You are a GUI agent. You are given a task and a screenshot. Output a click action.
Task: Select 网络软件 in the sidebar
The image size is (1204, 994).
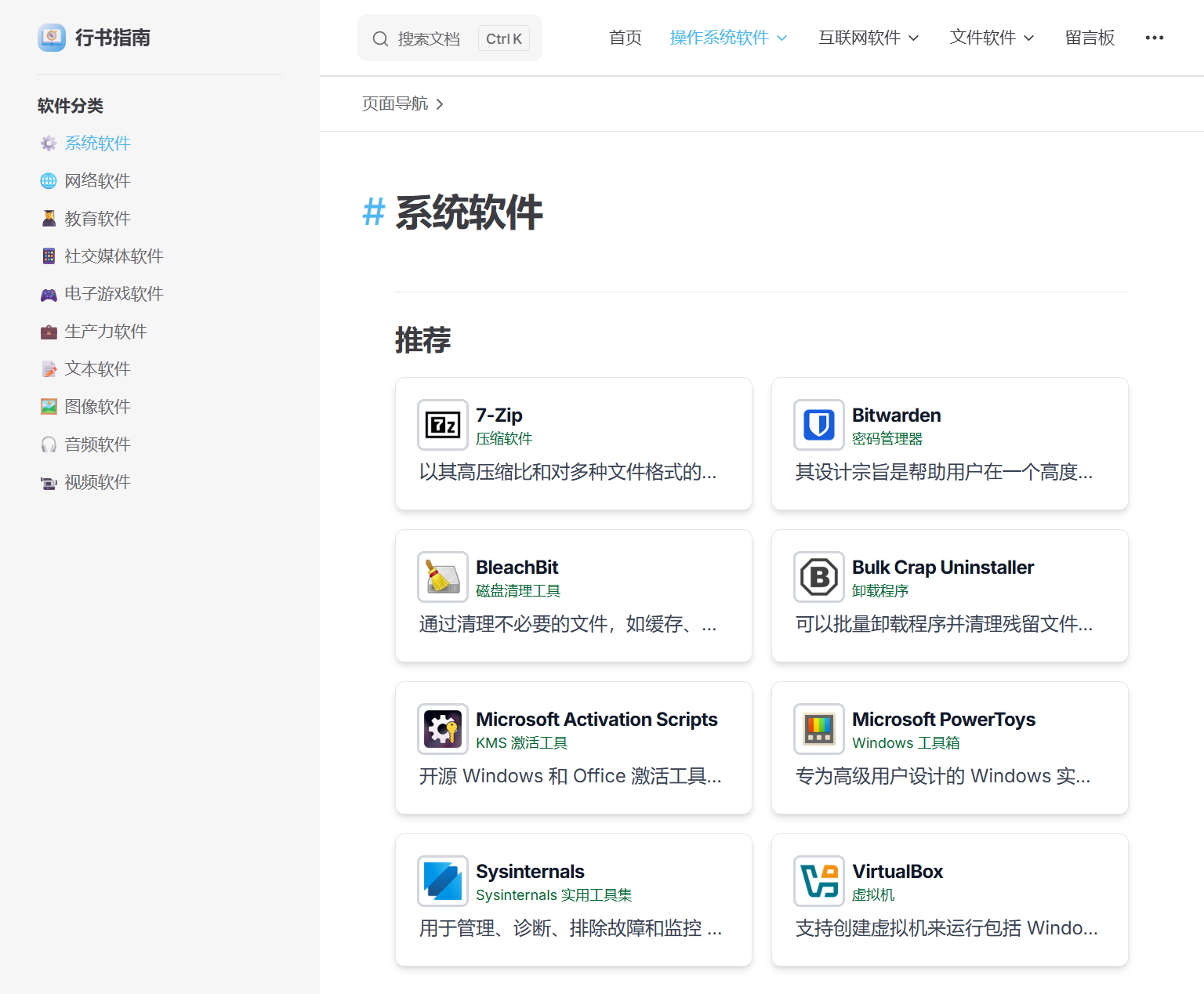(x=98, y=180)
